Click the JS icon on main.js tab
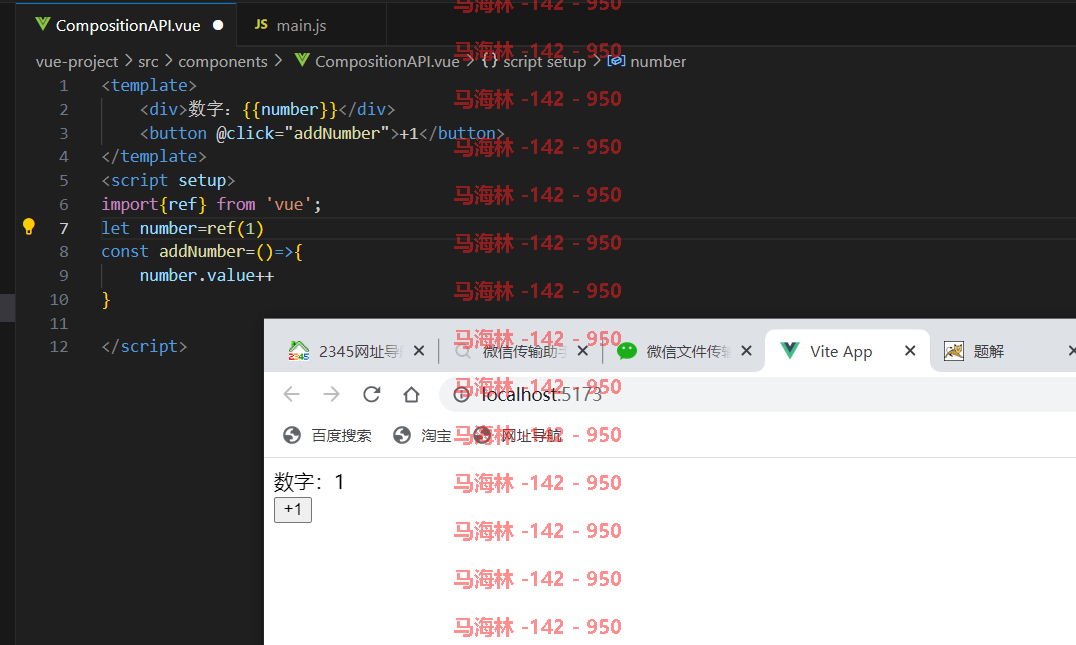1076x645 pixels. tap(261, 25)
